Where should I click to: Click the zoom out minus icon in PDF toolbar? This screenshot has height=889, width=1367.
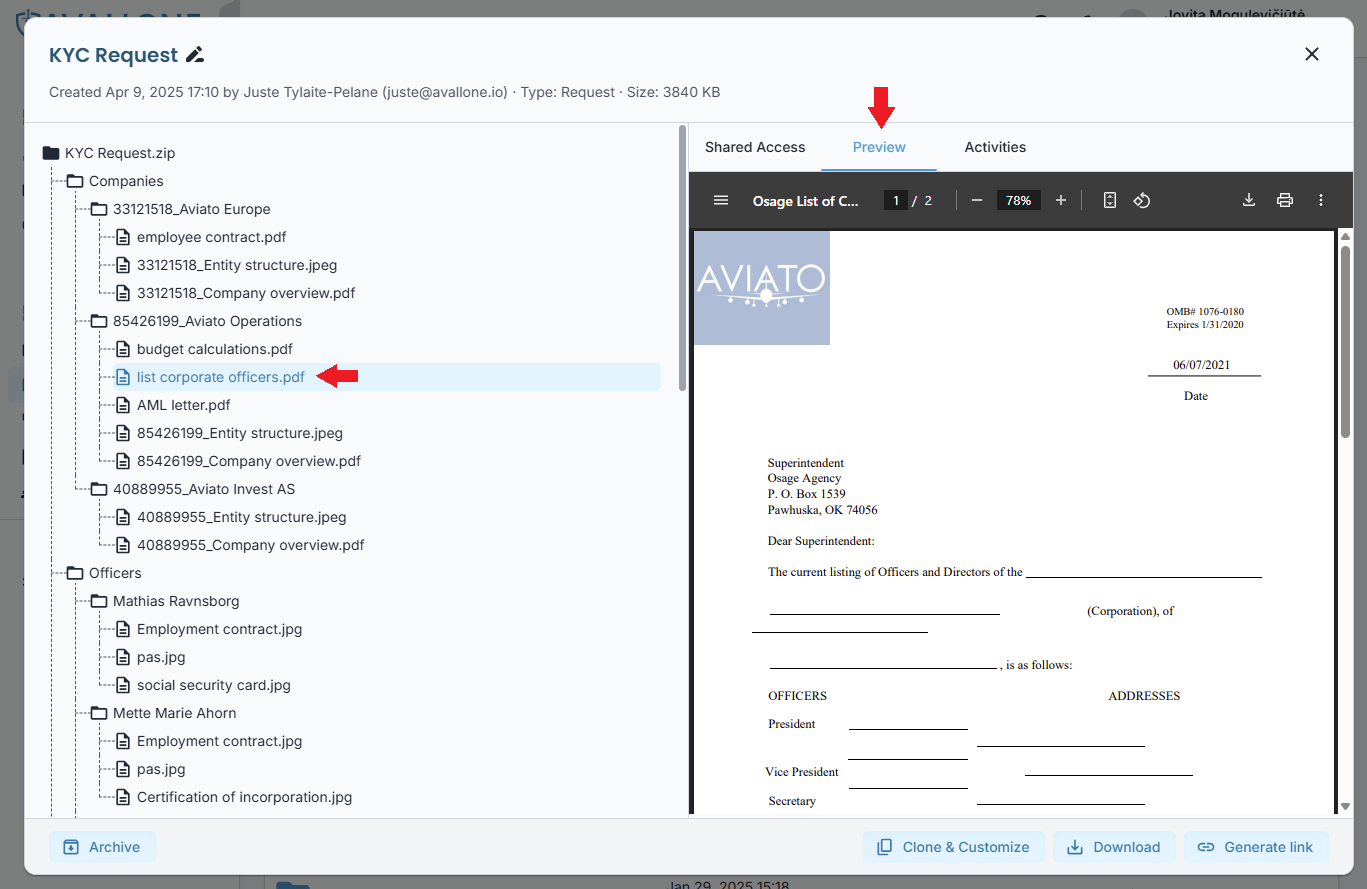[x=977, y=200]
